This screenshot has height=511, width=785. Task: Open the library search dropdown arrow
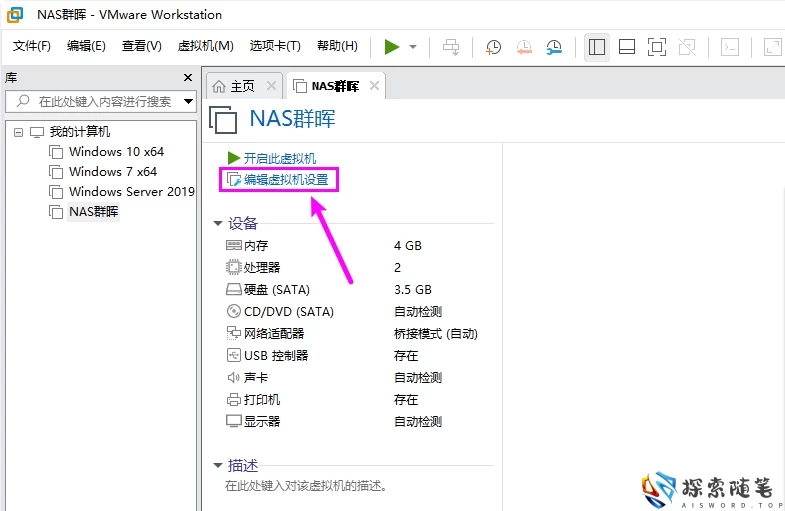[189, 102]
